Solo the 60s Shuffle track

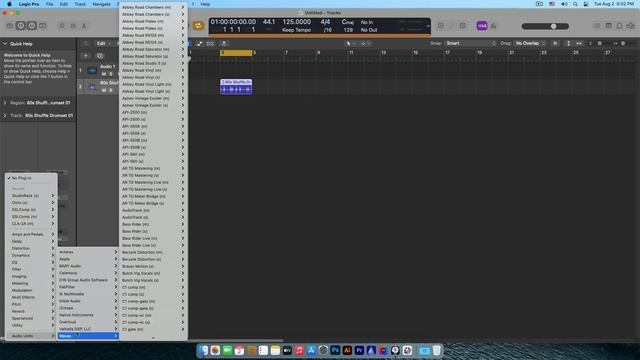point(111,90)
